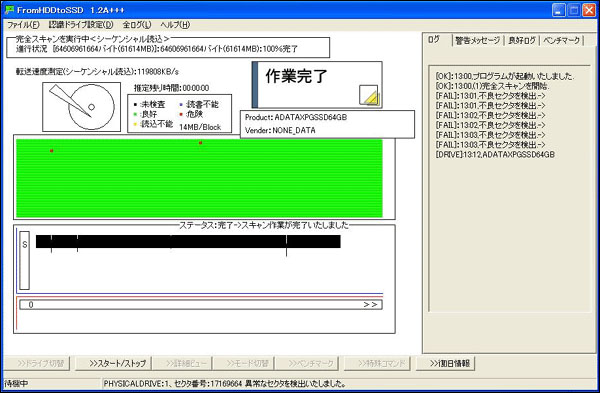This screenshot has height=393, width=600.
Task: Click the yellow 読込不能 legend marker
Action: (x=135, y=124)
